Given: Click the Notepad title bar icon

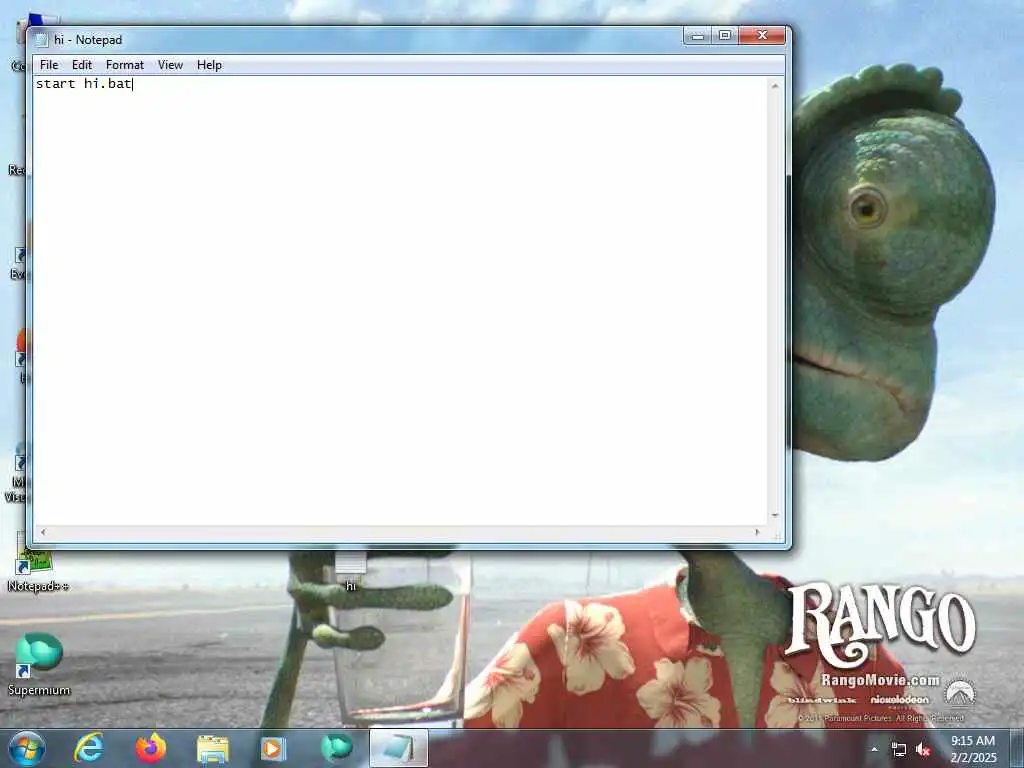Looking at the screenshot, I should (x=42, y=40).
